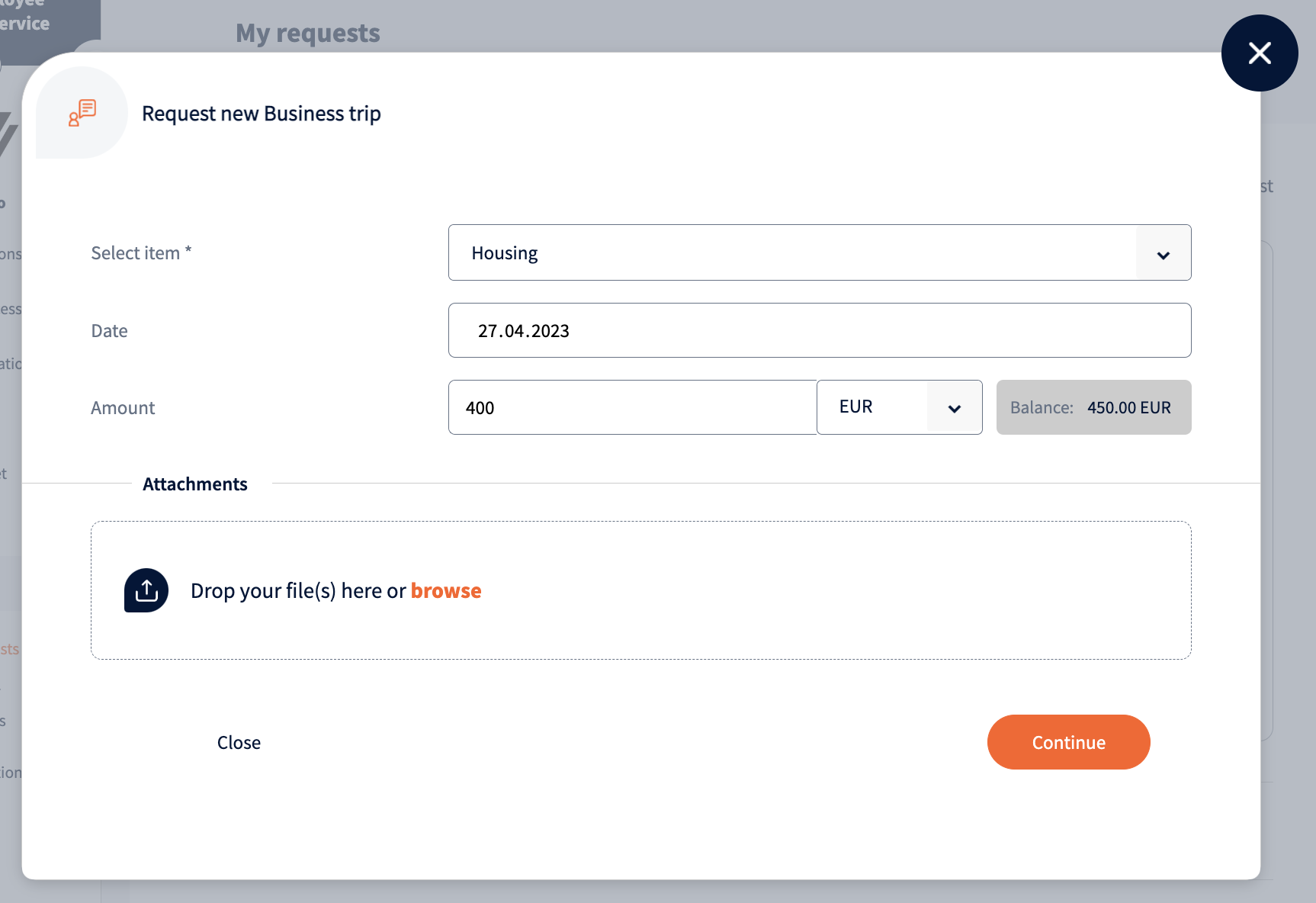1316x903 pixels.
Task: Open the currency chevron next to EUR
Action: point(954,408)
